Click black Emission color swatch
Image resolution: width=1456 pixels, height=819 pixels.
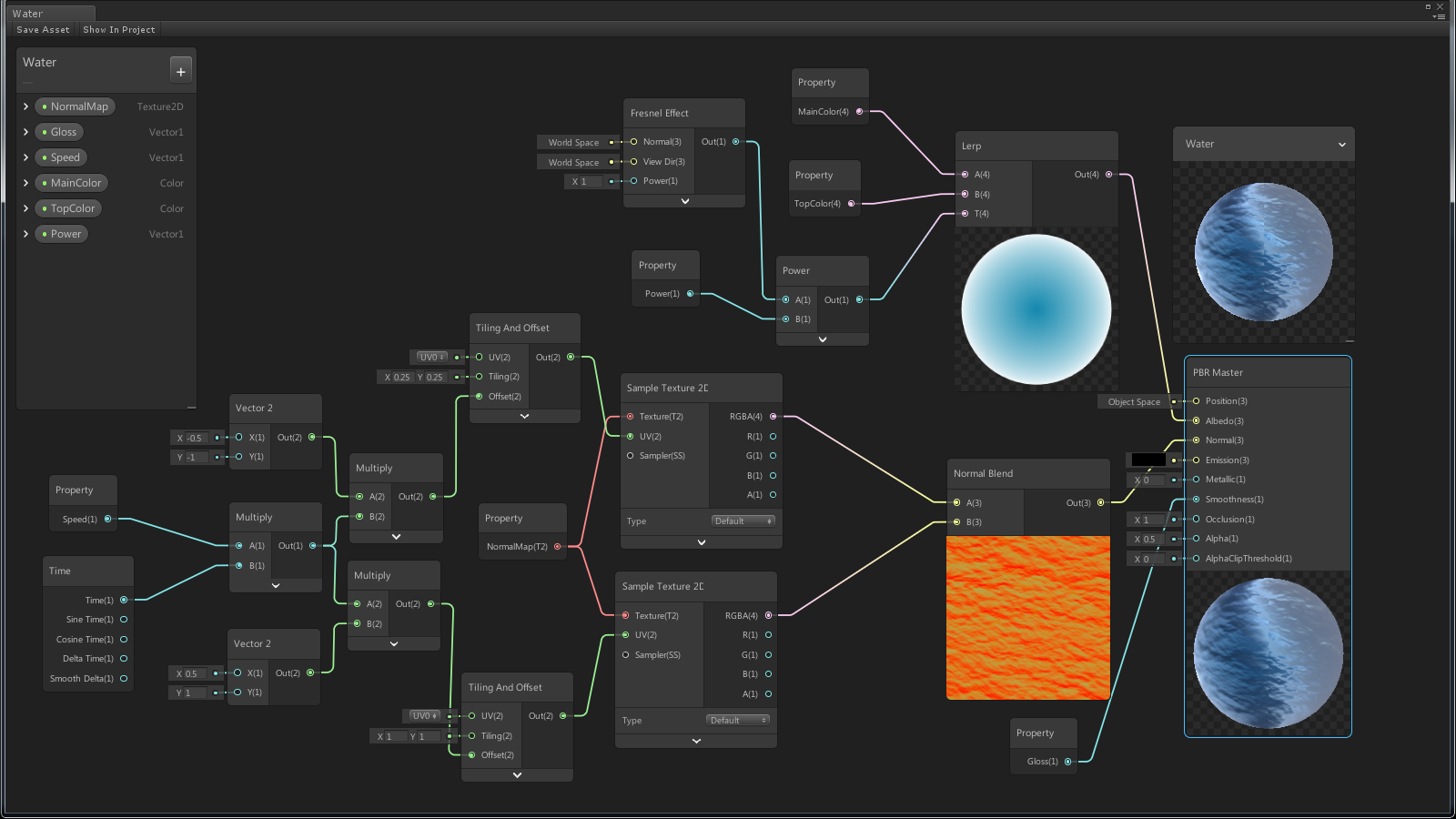[1148, 460]
